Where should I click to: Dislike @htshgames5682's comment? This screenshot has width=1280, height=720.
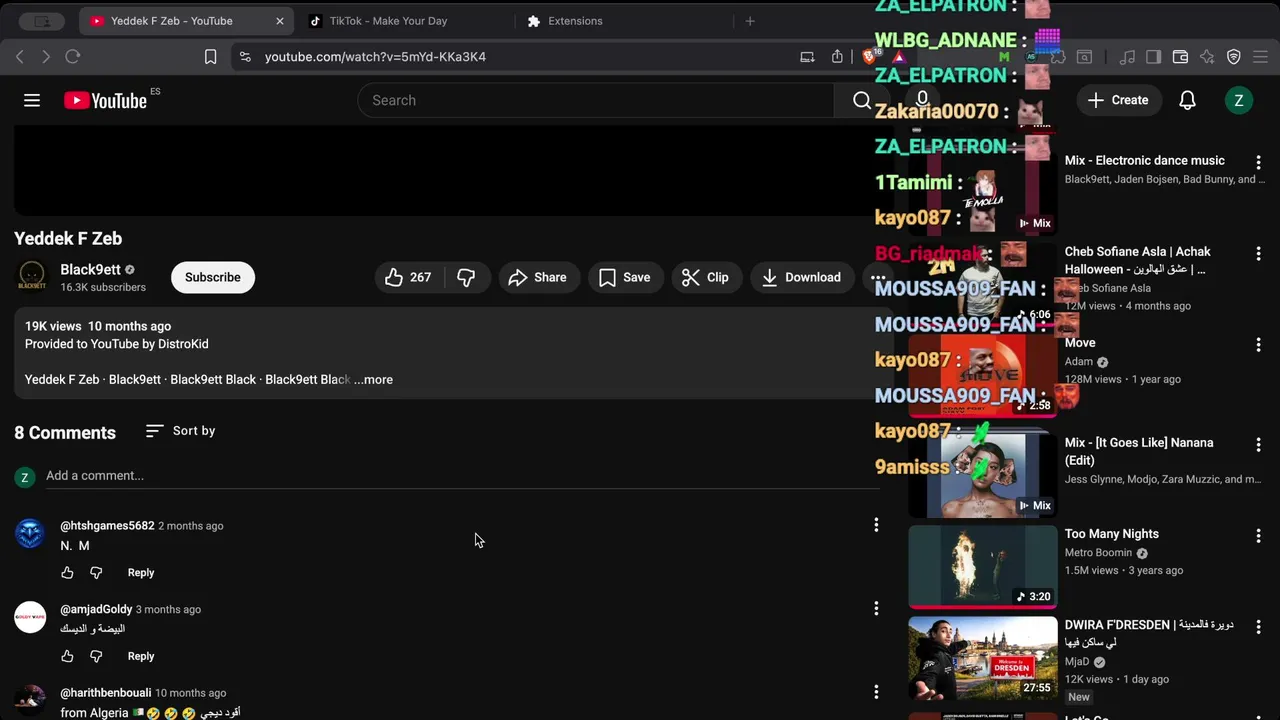(96, 573)
